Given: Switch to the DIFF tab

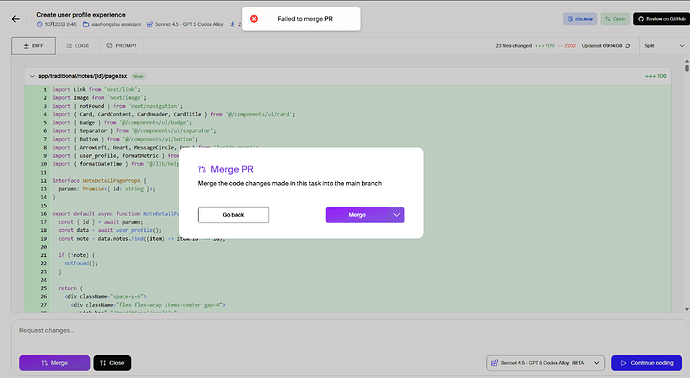Looking at the screenshot, I should click(x=33, y=46).
